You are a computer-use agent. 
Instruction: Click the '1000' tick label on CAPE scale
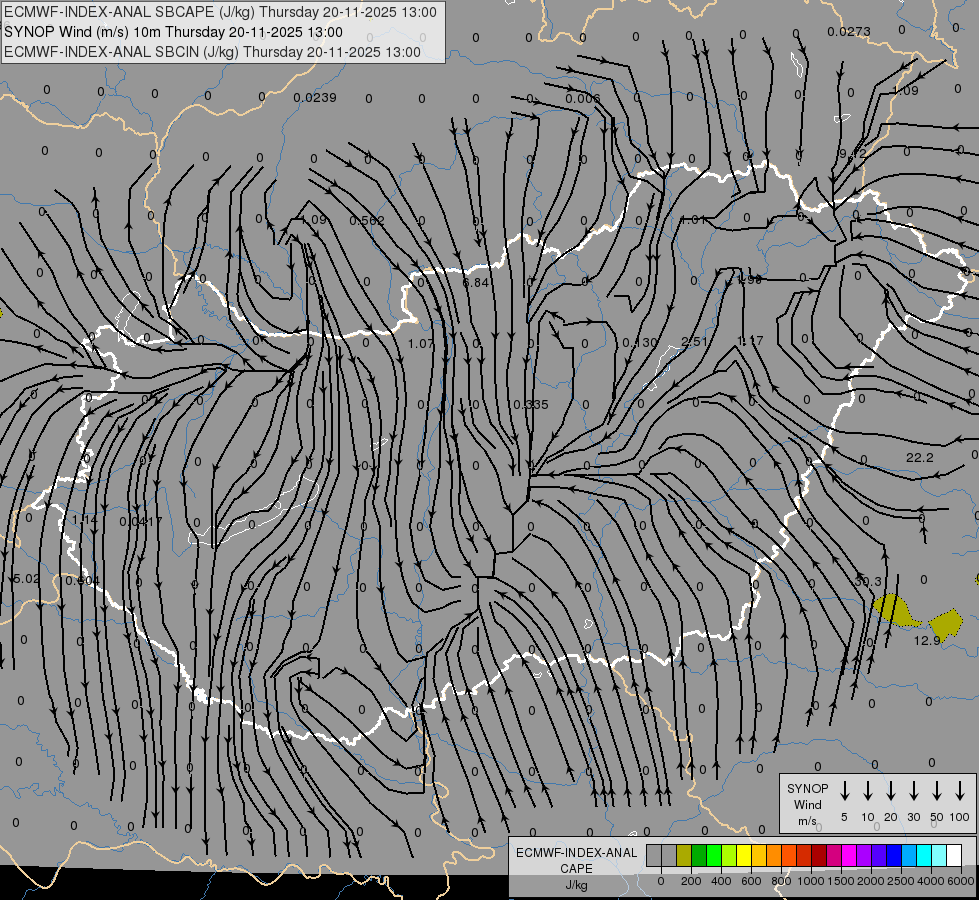point(810,881)
